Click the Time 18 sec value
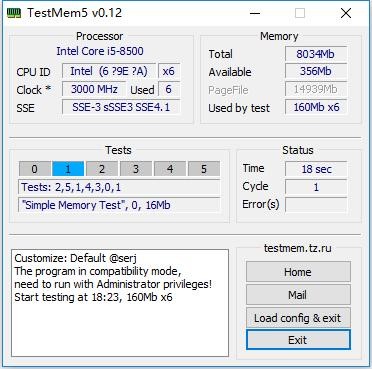 (316, 169)
